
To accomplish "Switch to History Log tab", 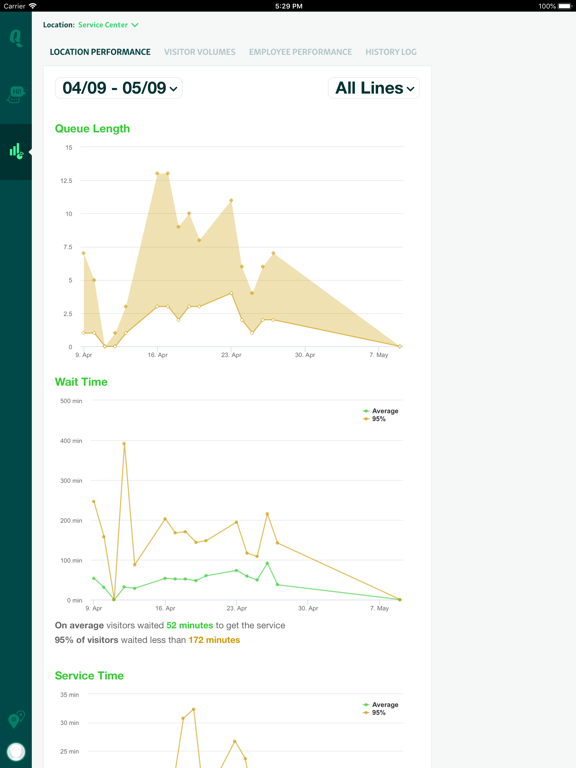I will click(x=391, y=52).
